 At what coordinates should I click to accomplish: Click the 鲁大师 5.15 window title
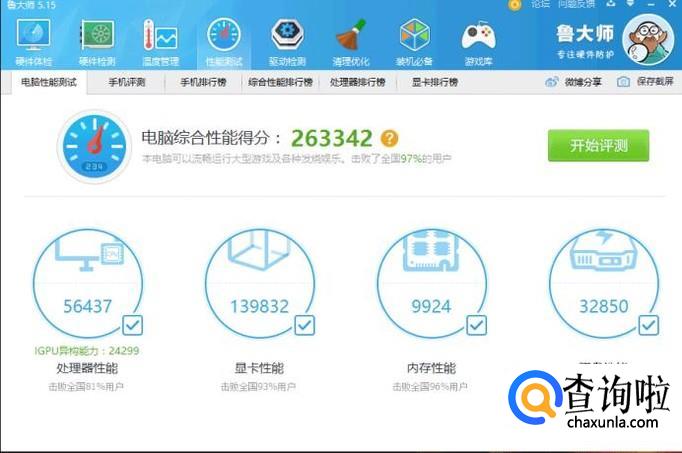pyautogui.click(x=31, y=5)
